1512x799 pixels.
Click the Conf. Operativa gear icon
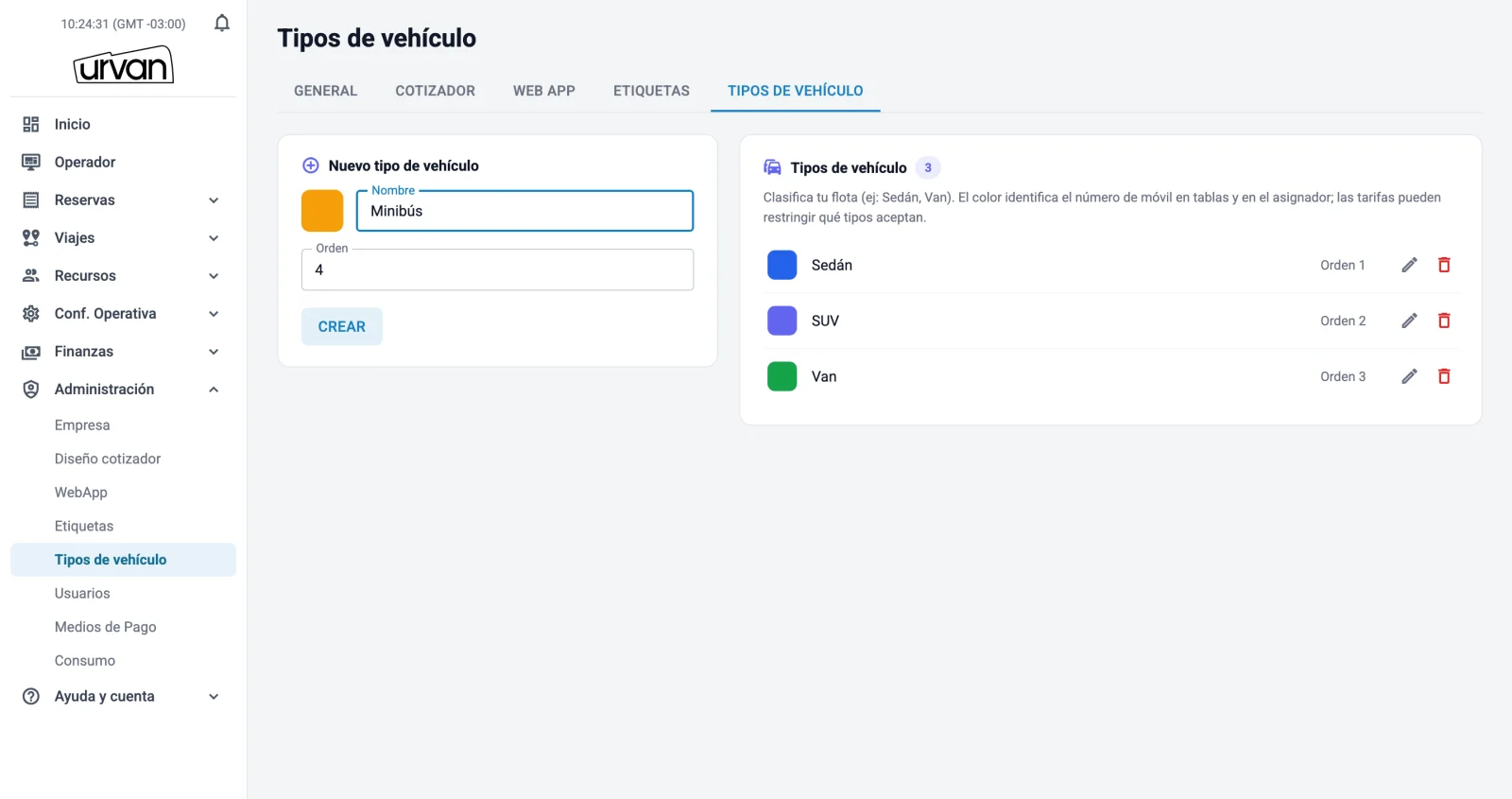point(31,313)
